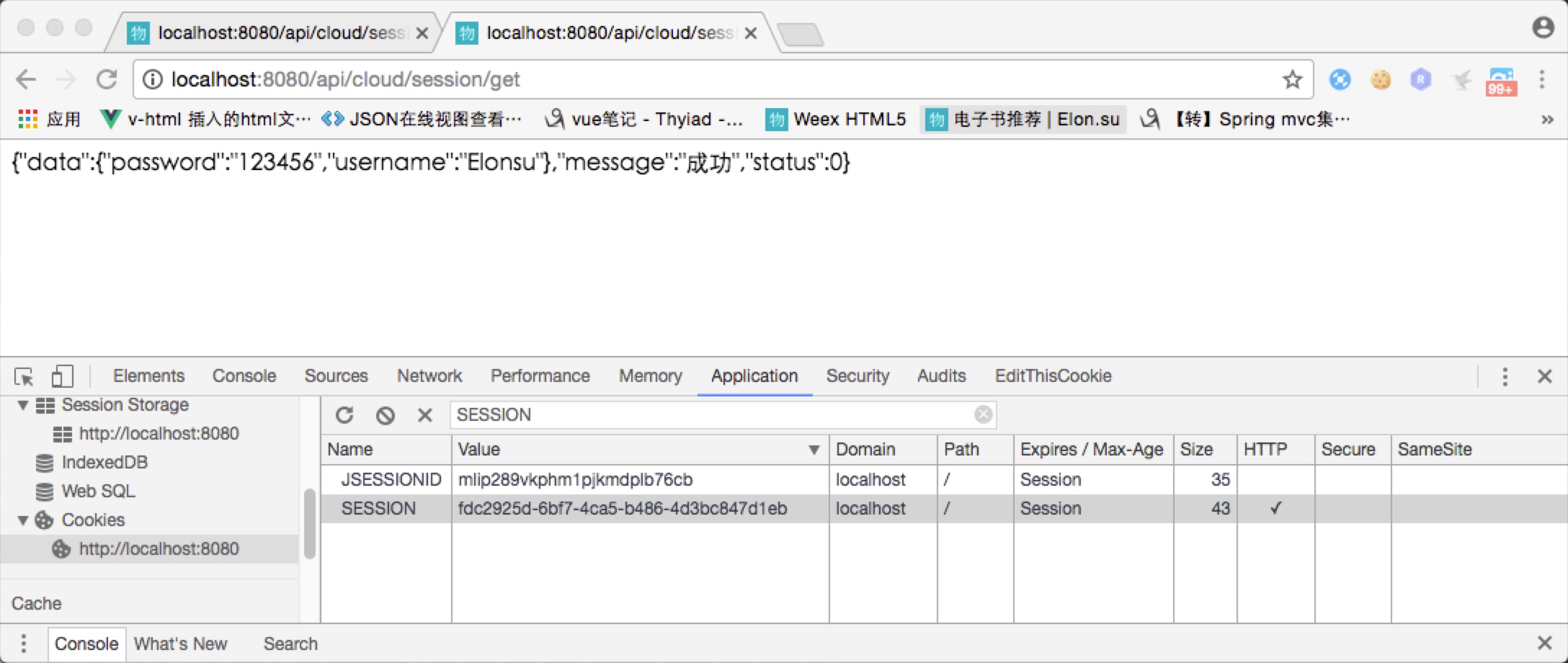Open the cookie extension icon

point(1381,79)
